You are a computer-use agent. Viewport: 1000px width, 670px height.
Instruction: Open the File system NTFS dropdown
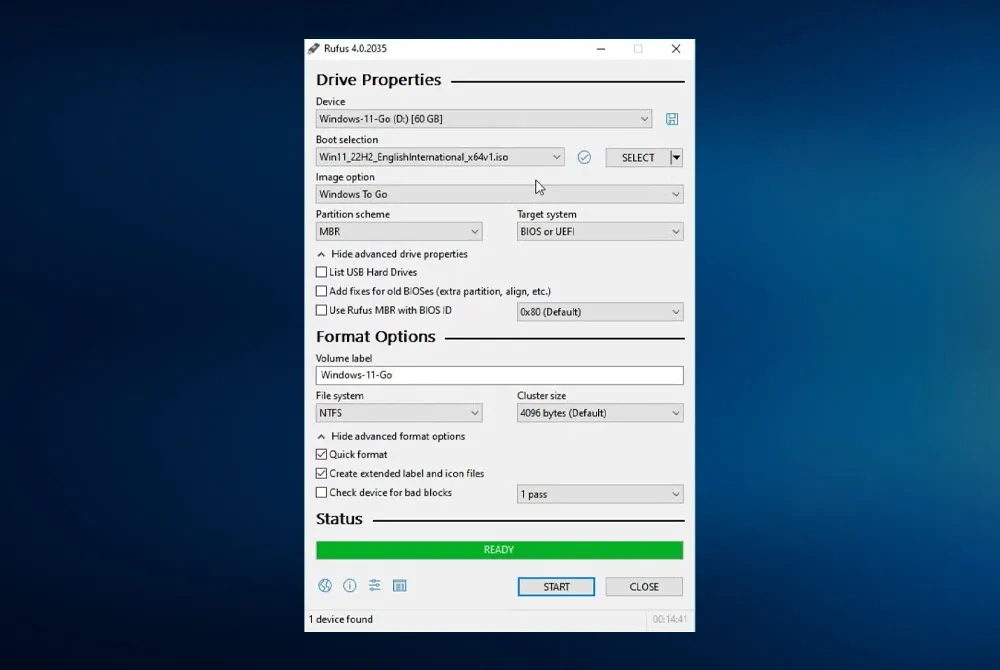[399, 413]
